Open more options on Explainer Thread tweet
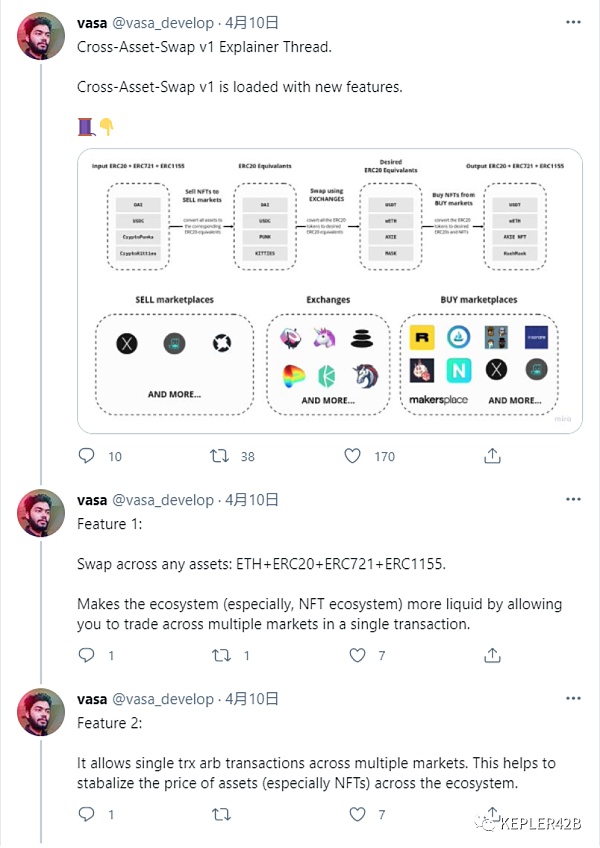The width and height of the screenshot is (600, 848). pos(571,22)
